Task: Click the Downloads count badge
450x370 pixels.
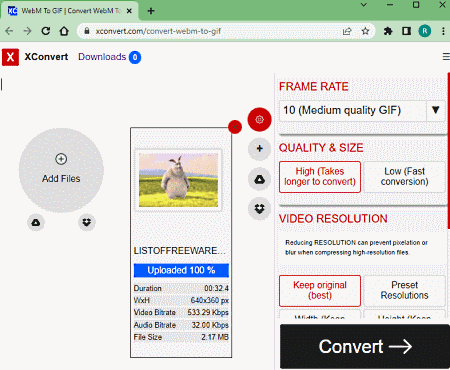Action: 135,57
